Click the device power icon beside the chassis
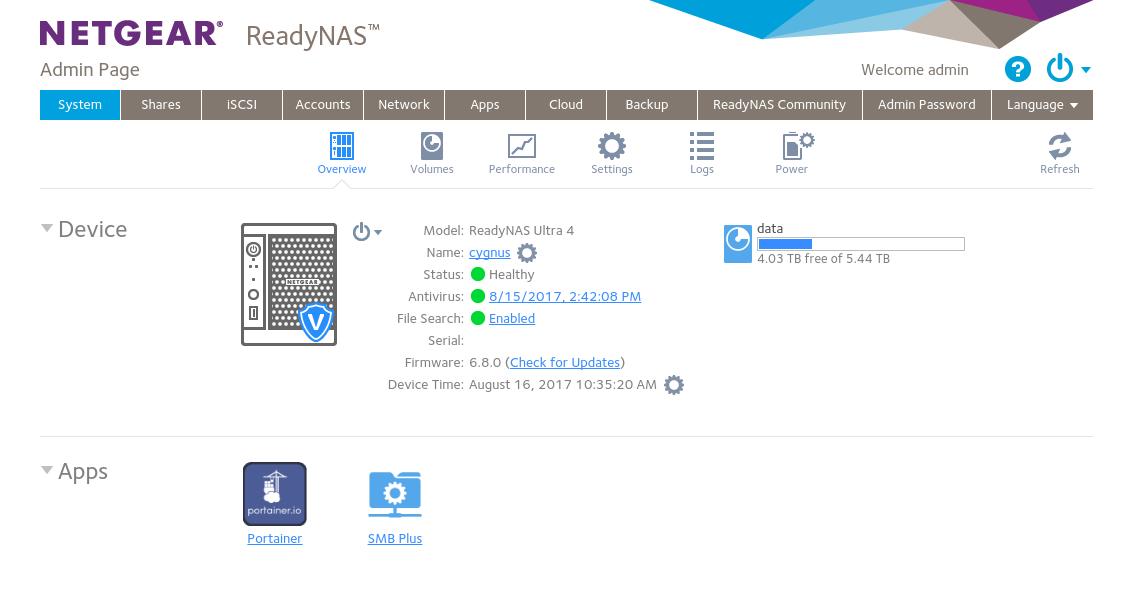The image size is (1130, 590). coord(361,232)
